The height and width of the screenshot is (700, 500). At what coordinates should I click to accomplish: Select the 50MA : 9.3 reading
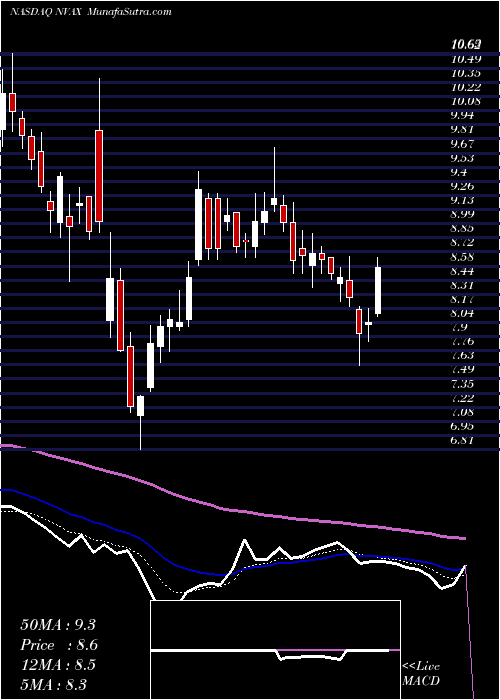coord(58,625)
